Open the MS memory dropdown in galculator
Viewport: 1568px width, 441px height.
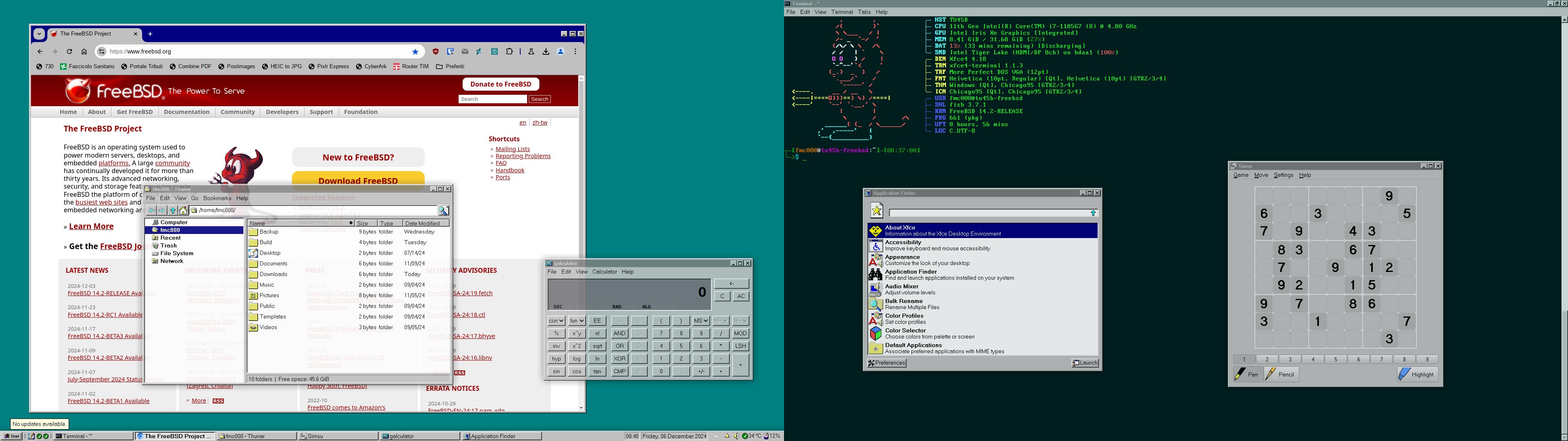coord(701,321)
